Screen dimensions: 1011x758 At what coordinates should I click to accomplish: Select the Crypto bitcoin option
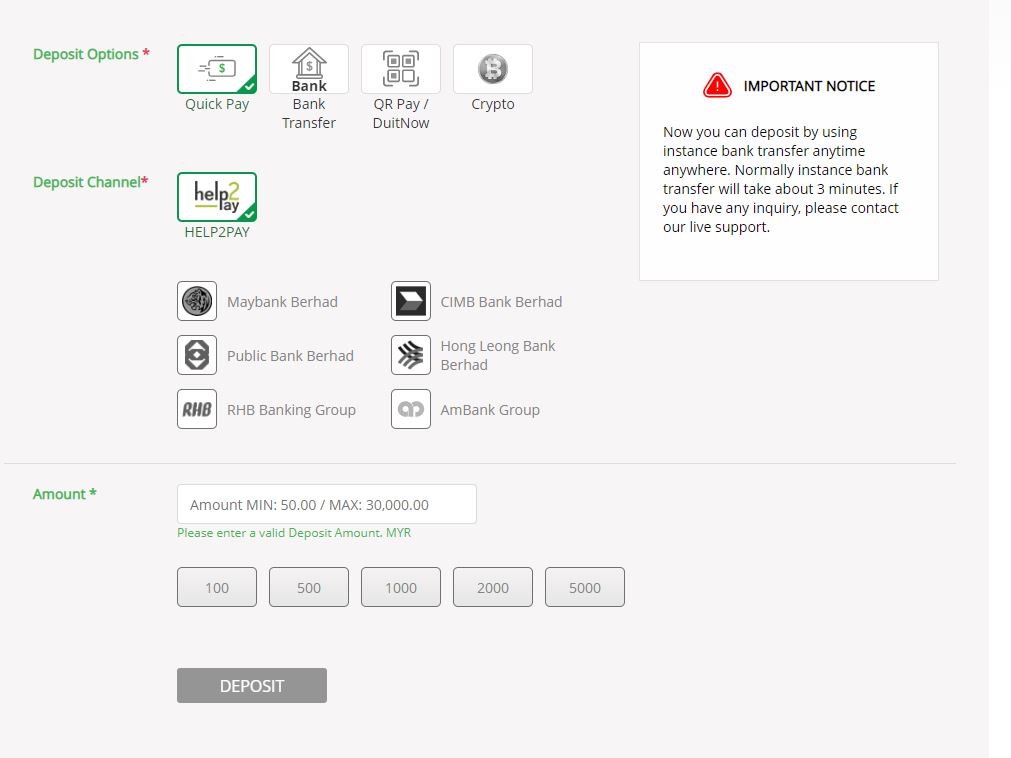(x=493, y=69)
